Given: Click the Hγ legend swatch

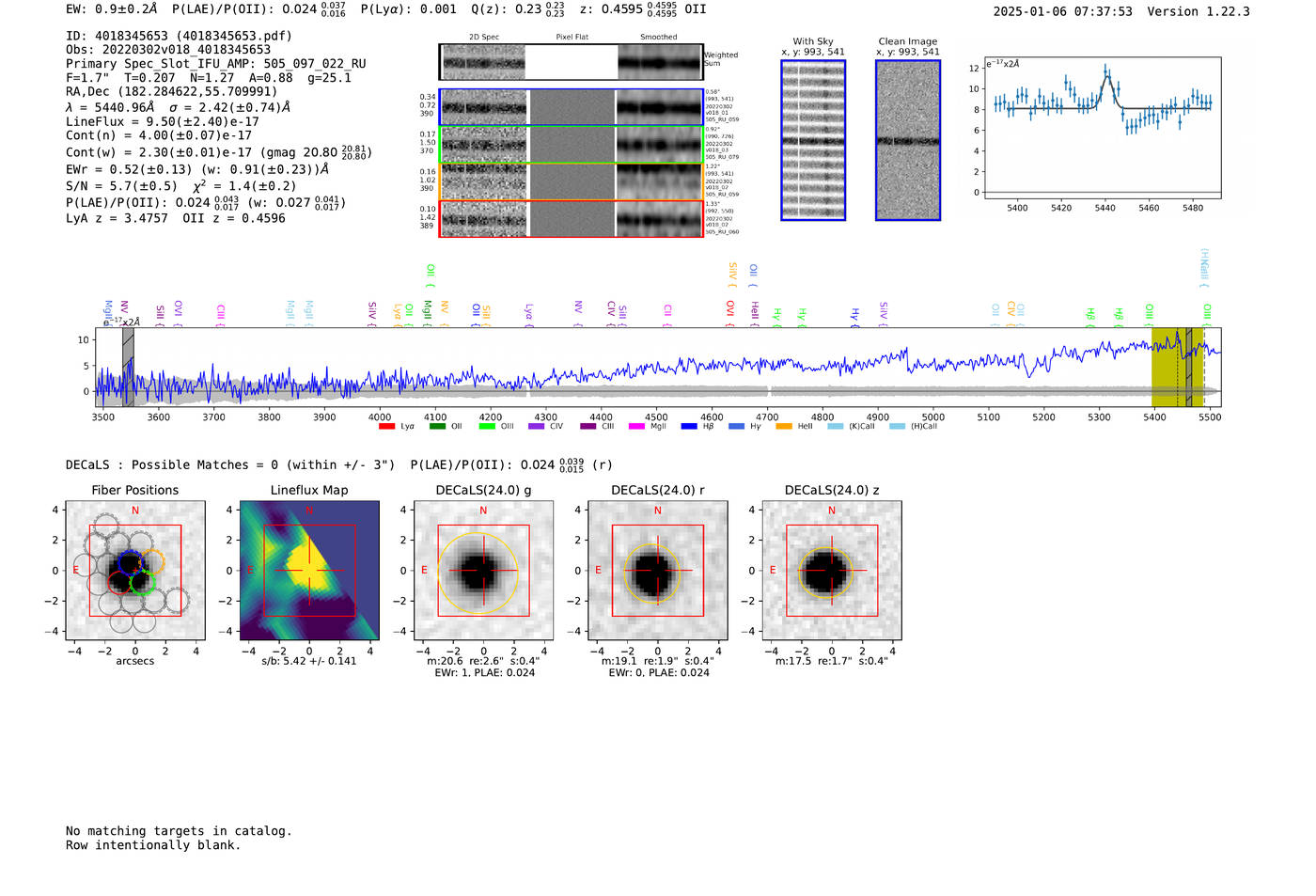Looking at the screenshot, I should point(736,427).
